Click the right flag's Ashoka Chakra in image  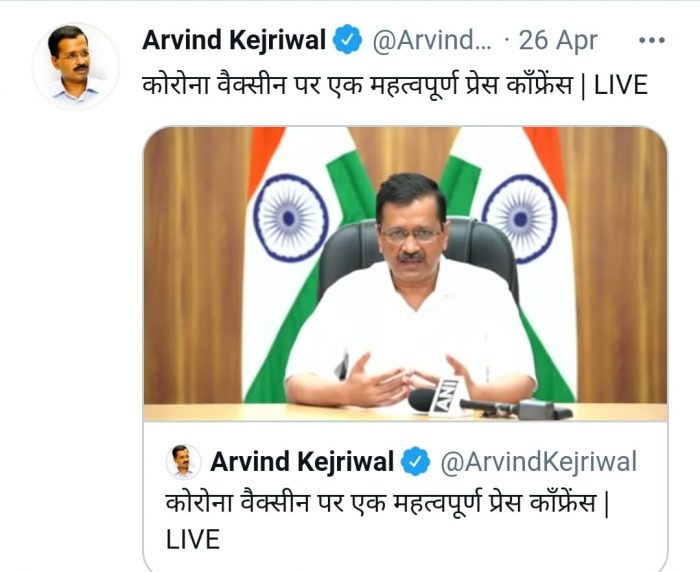pyautogui.click(x=521, y=219)
